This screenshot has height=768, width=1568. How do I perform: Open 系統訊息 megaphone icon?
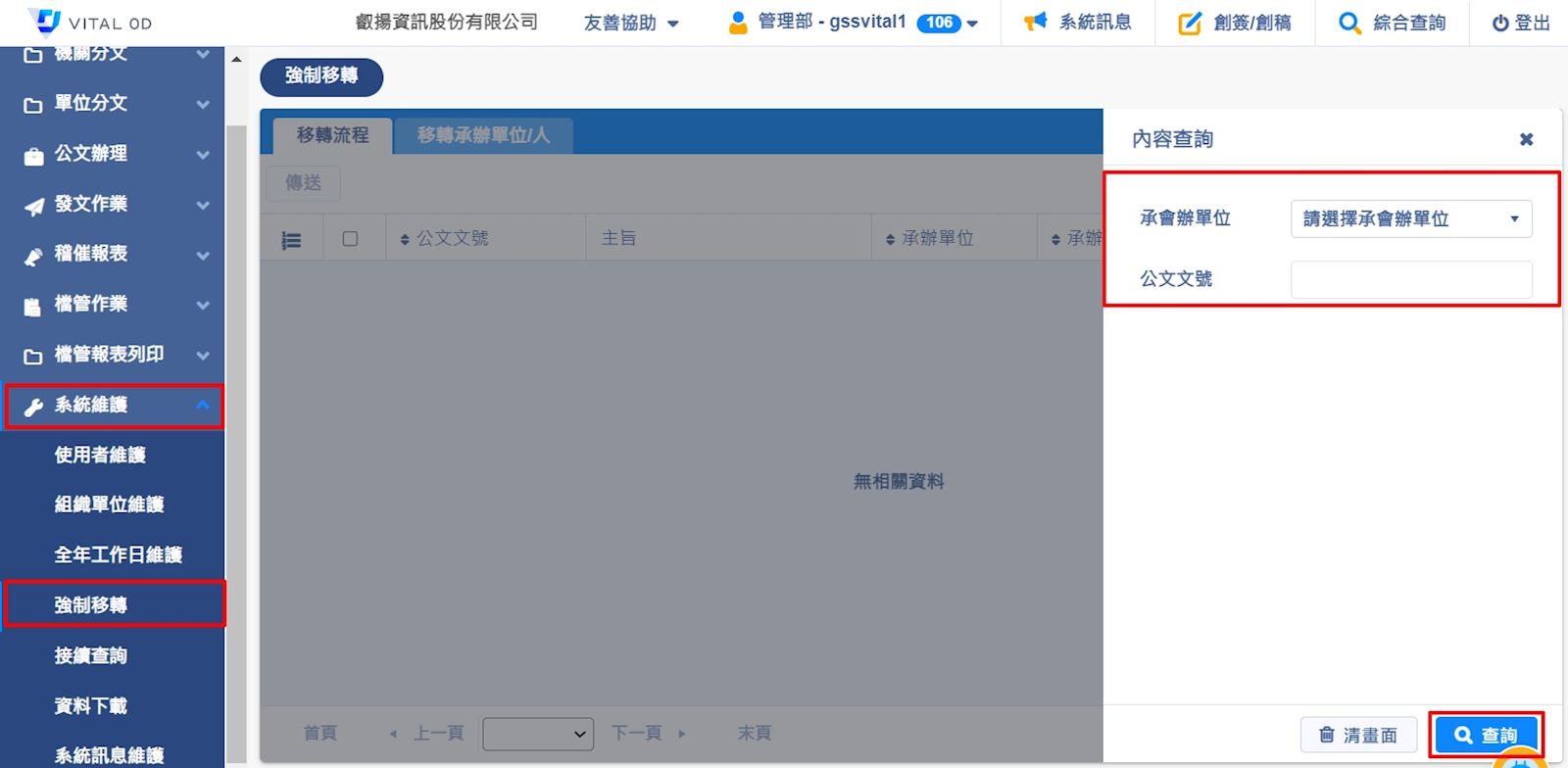[x=1035, y=22]
